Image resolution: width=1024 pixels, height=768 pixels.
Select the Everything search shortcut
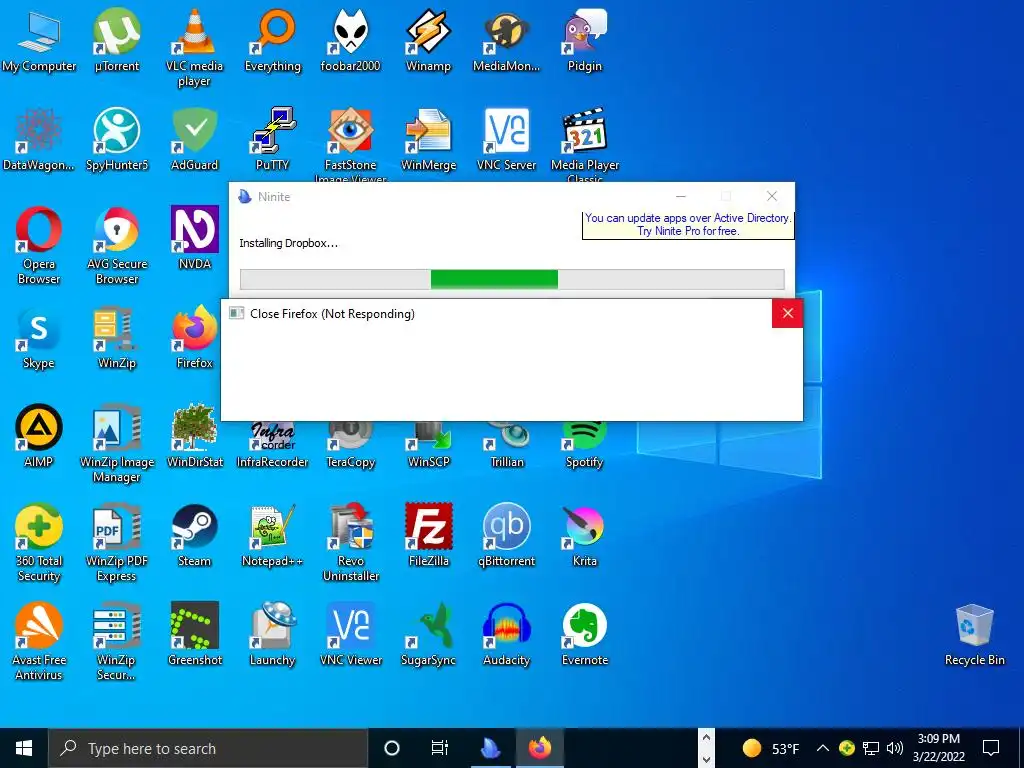coord(272,40)
